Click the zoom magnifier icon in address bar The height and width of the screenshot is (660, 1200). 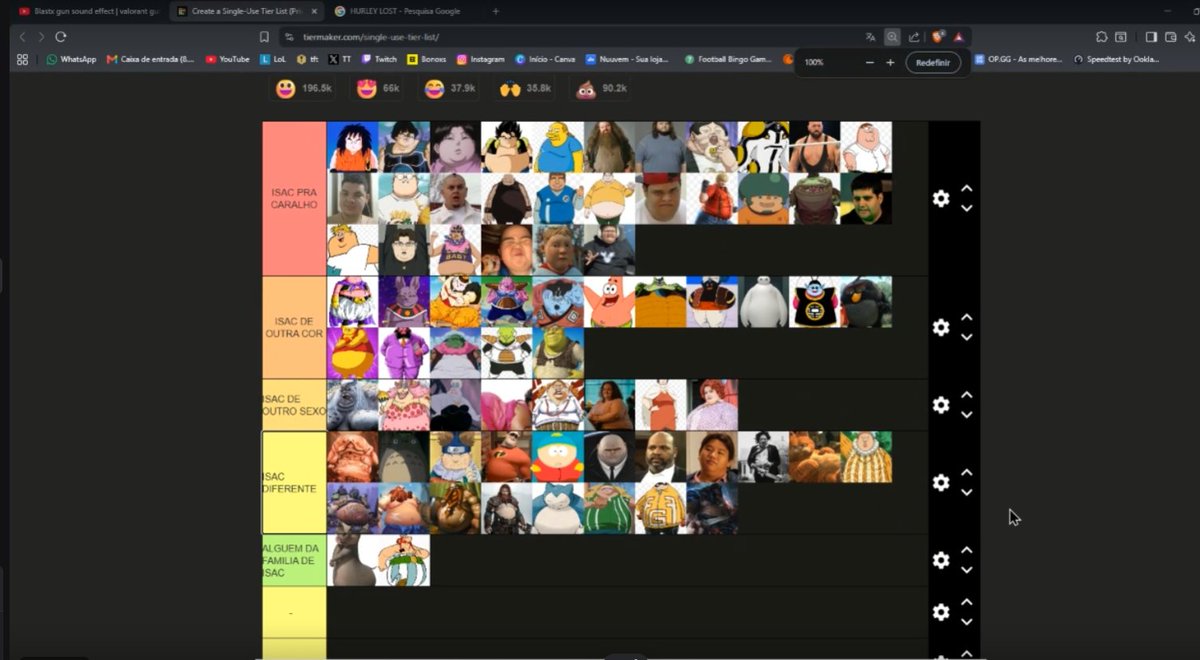892,36
